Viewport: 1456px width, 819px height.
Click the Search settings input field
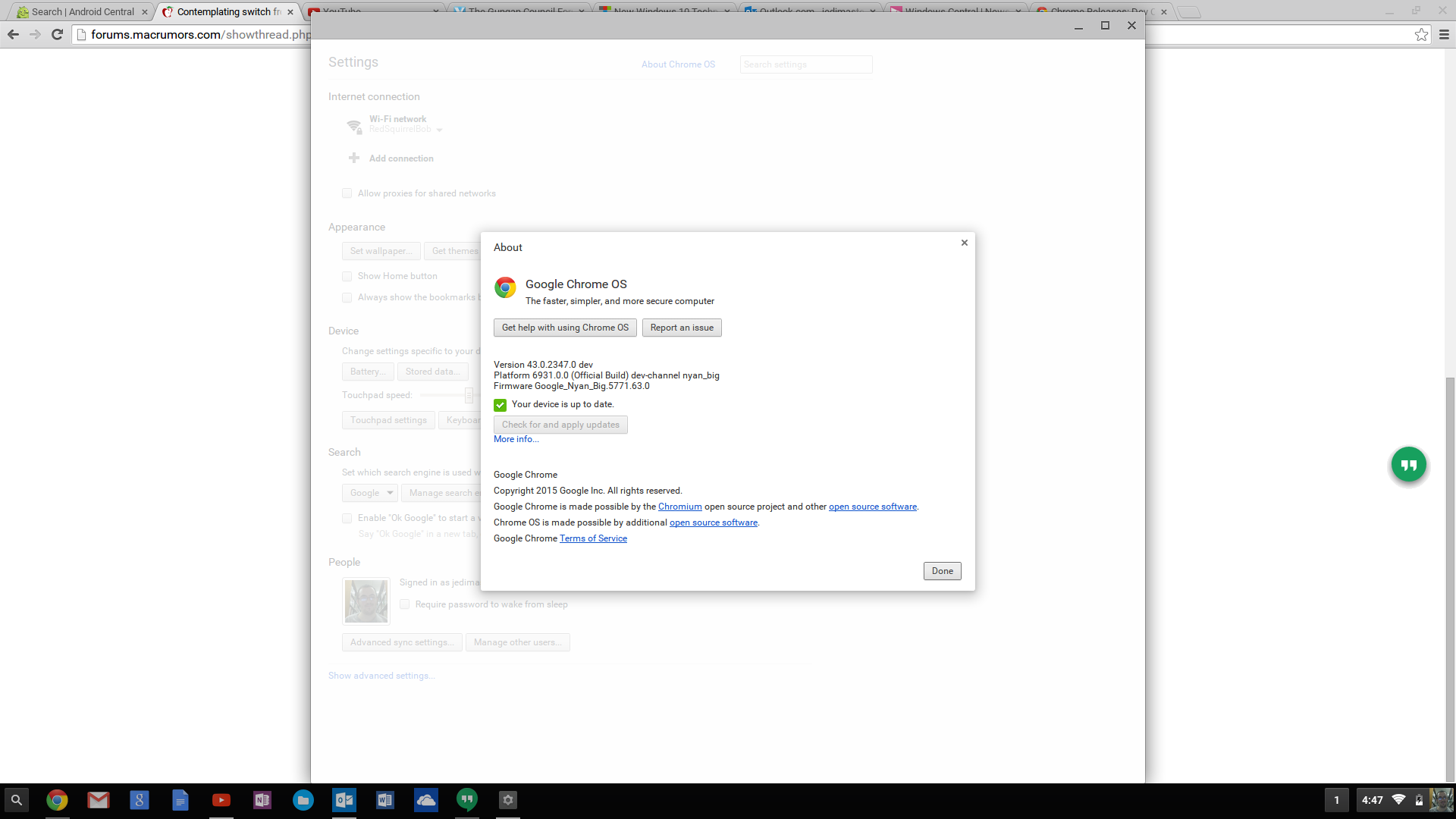(806, 64)
